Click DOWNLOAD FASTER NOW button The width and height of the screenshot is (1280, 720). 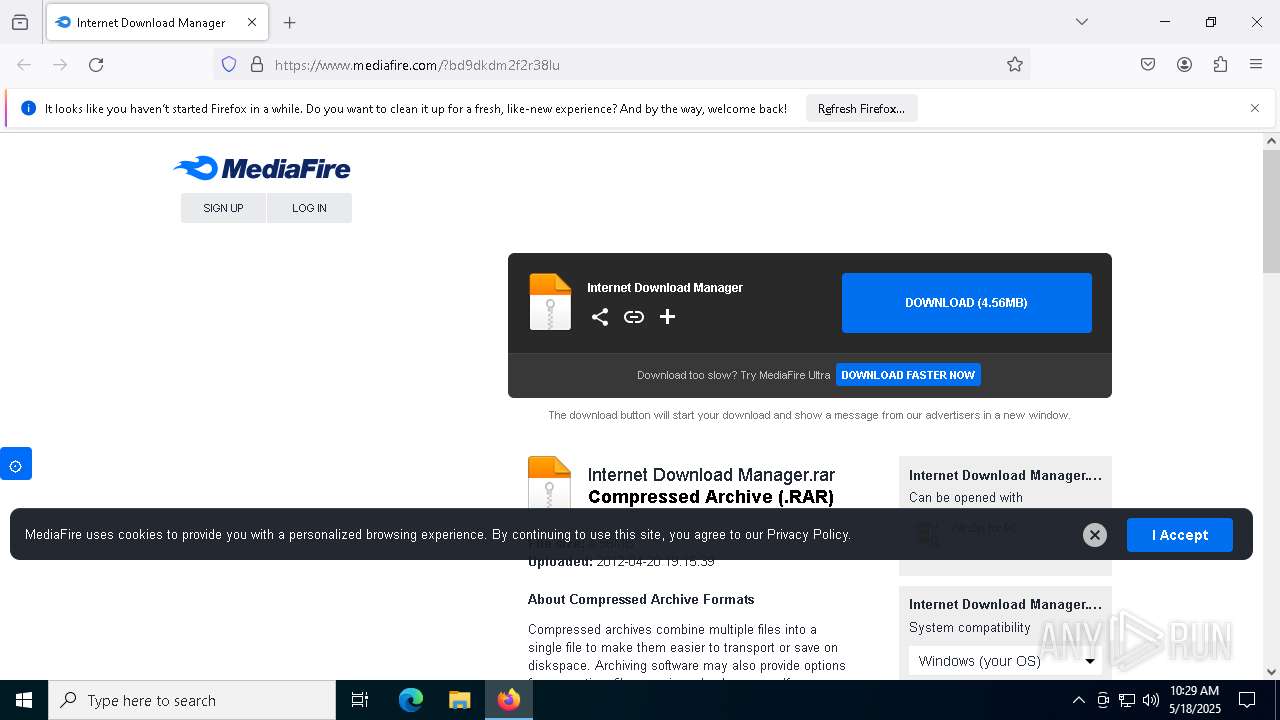pyautogui.click(x=908, y=375)
